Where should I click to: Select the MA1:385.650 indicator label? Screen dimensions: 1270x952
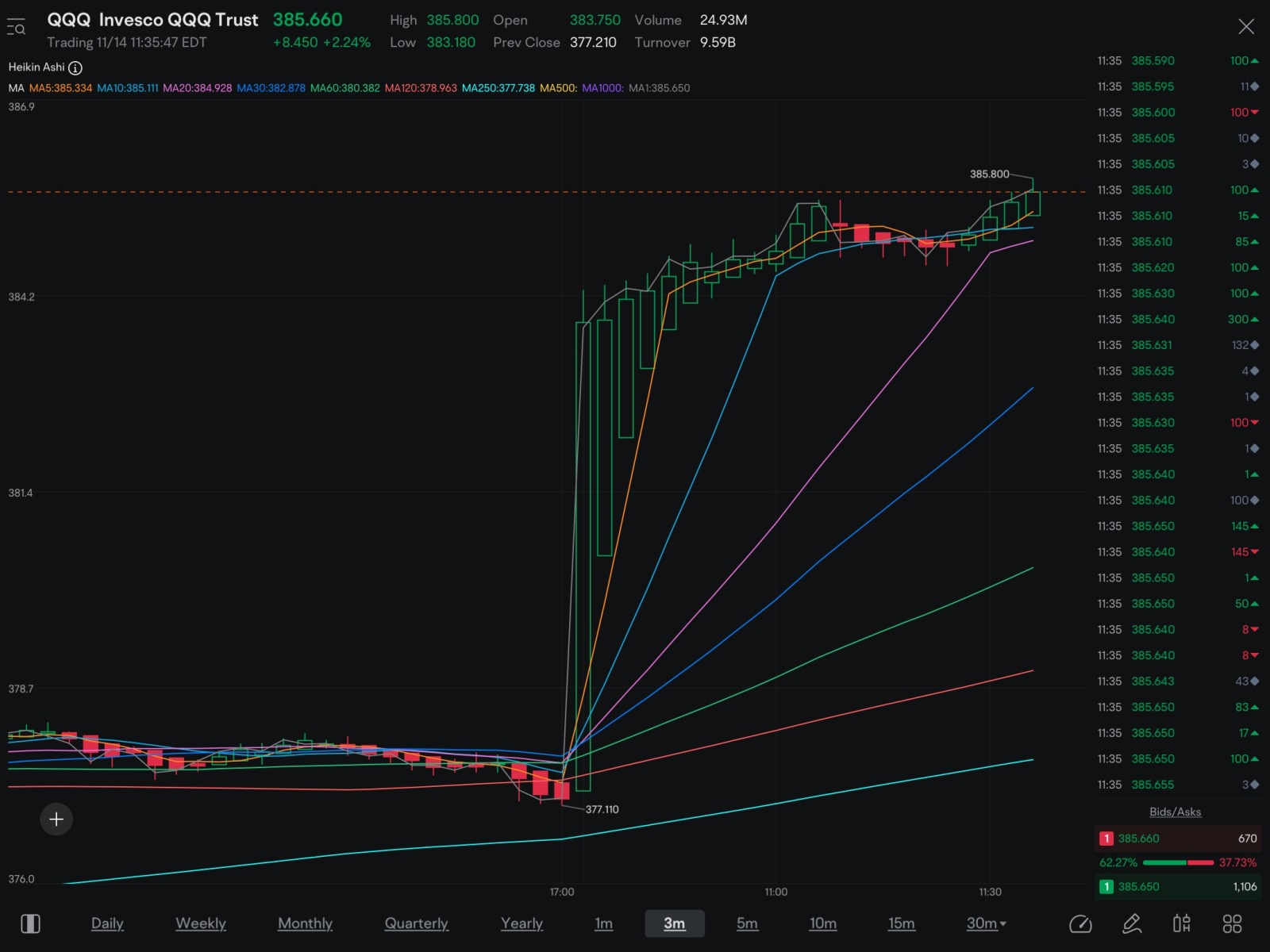(x=659, y=88)
